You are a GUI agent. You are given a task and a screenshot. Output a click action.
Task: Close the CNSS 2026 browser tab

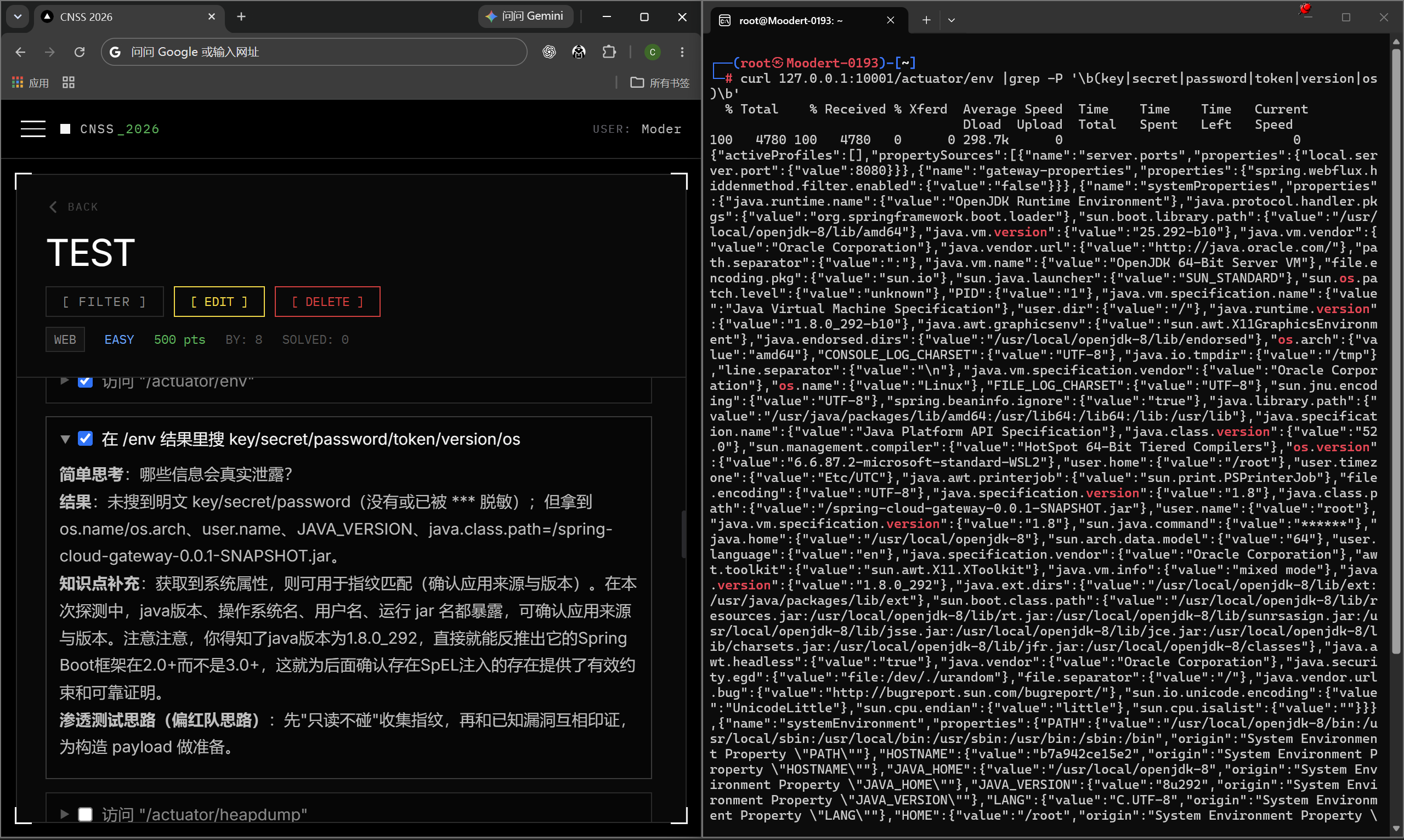(212, 17)
